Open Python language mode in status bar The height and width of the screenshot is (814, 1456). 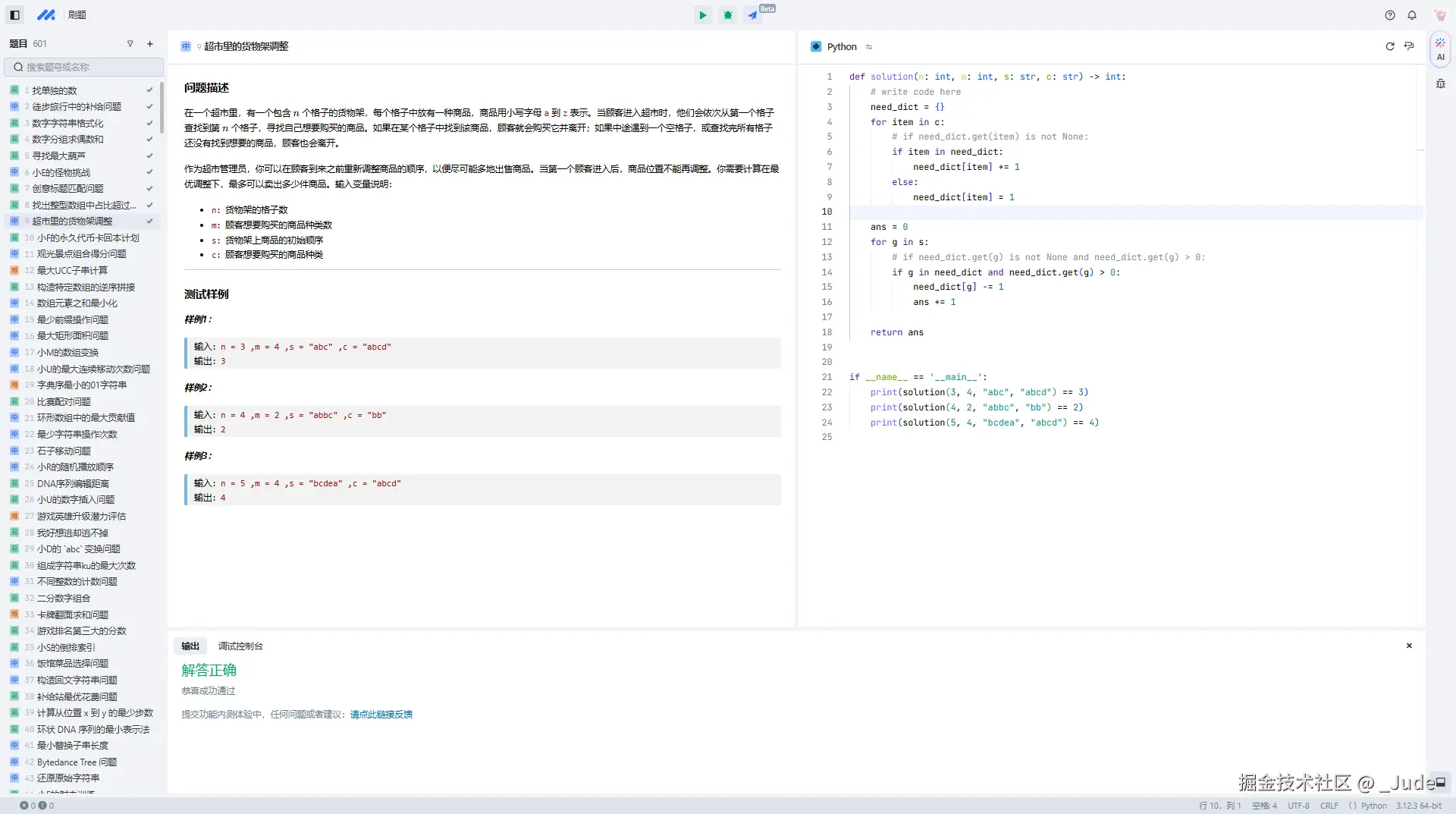tap(1368, 806)
